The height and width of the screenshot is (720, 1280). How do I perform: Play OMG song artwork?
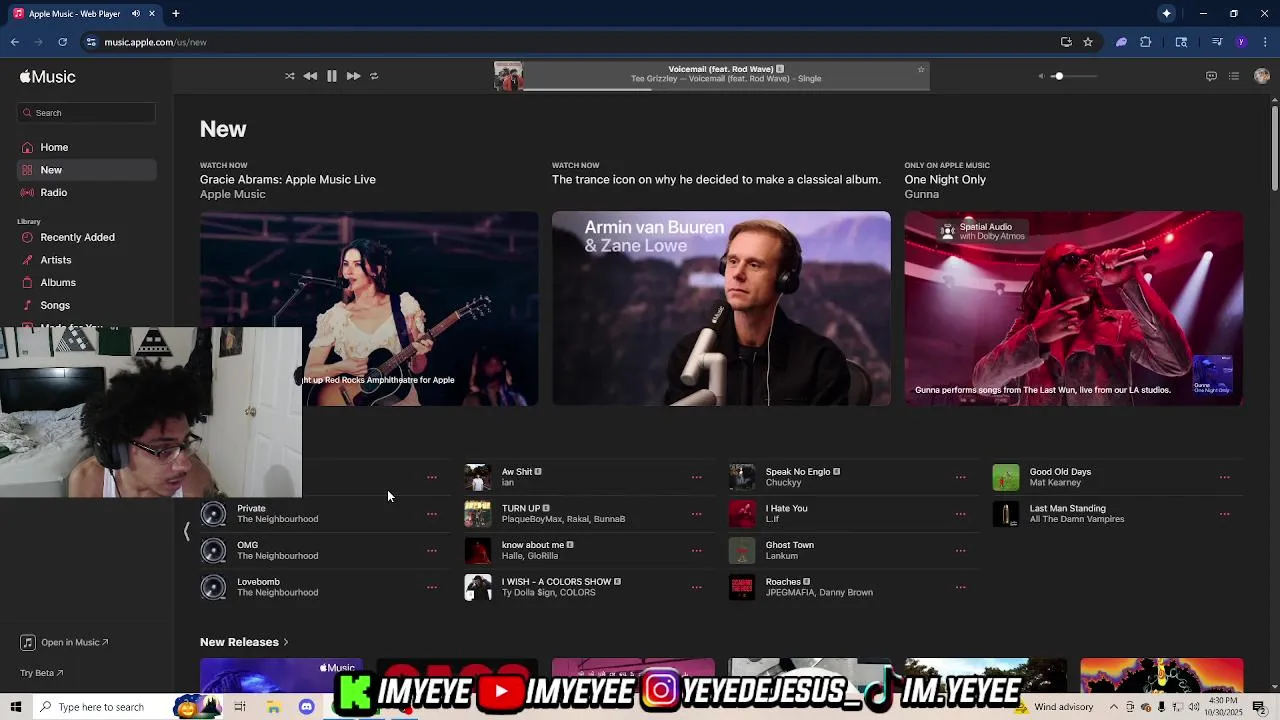213,551
